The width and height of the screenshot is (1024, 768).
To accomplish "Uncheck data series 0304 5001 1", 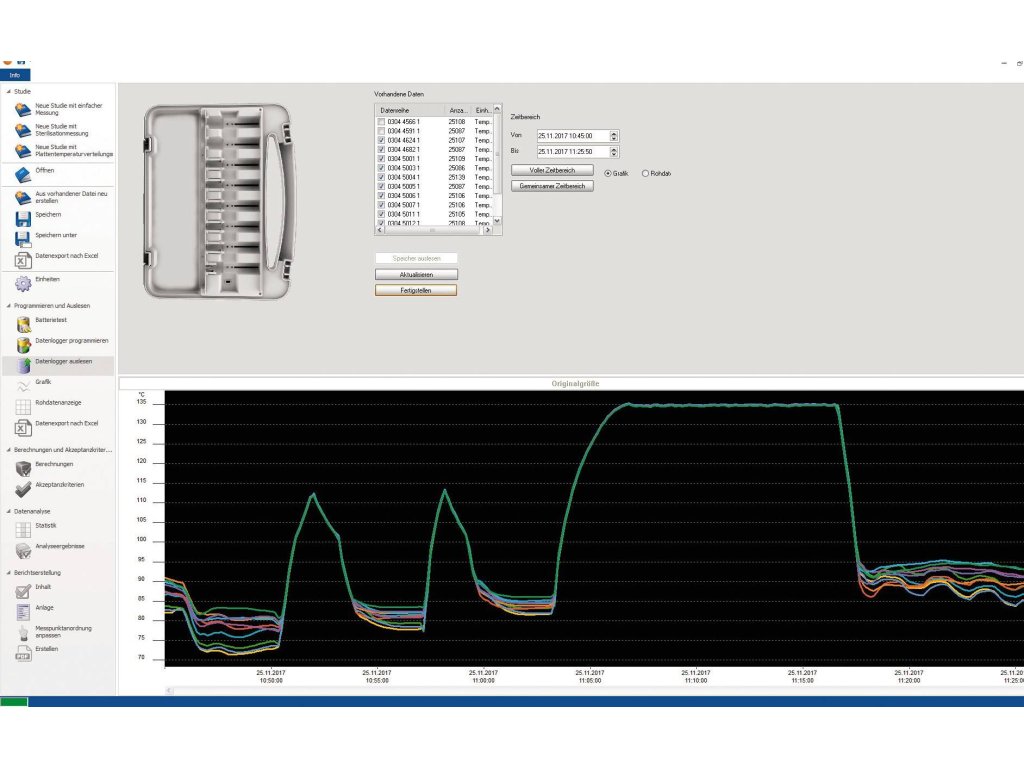I will click(x=381, y=159).
